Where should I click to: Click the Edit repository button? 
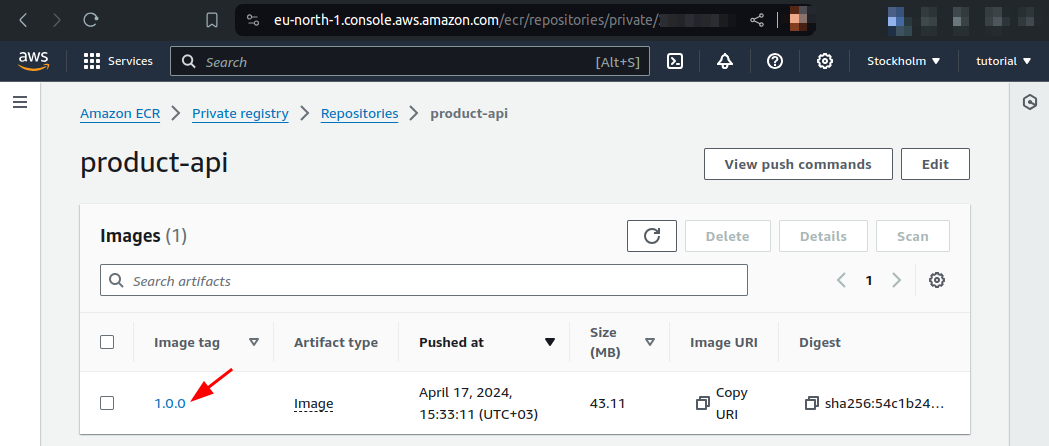click(935, 164)
